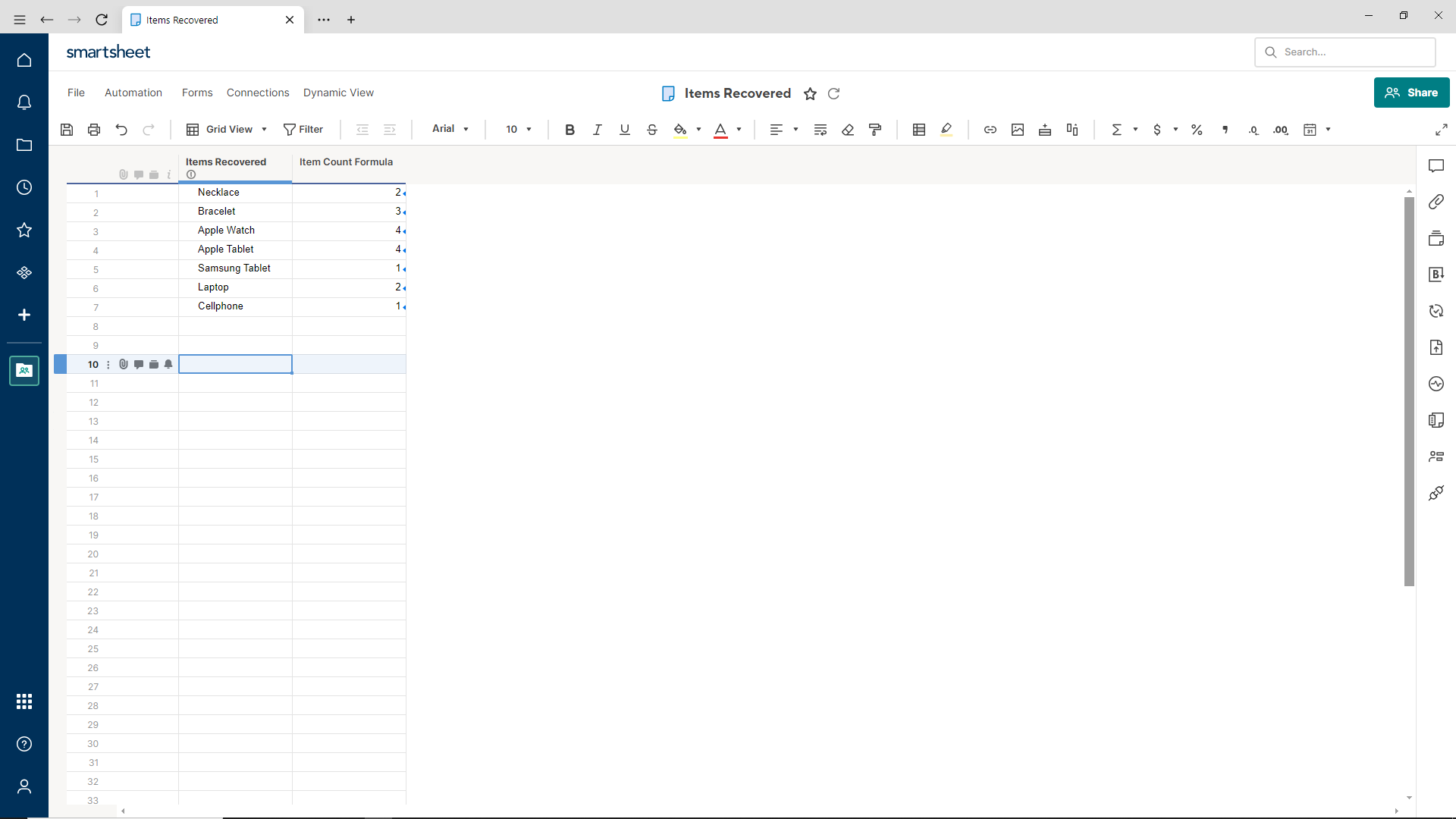Click the Search input field

(x=1345, y=52)
